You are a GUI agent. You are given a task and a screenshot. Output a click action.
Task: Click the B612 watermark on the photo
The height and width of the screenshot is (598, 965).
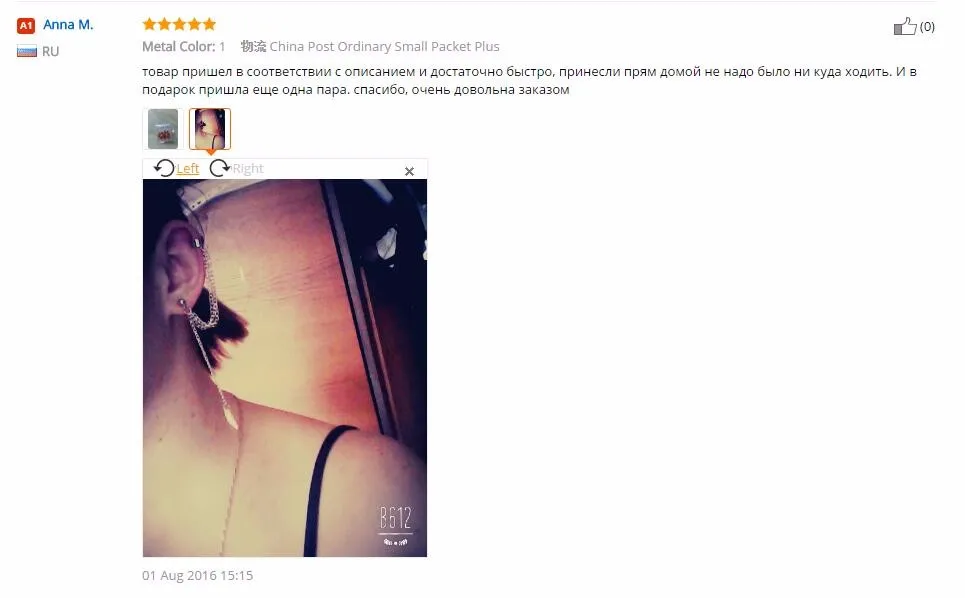(x=395, y=518)
